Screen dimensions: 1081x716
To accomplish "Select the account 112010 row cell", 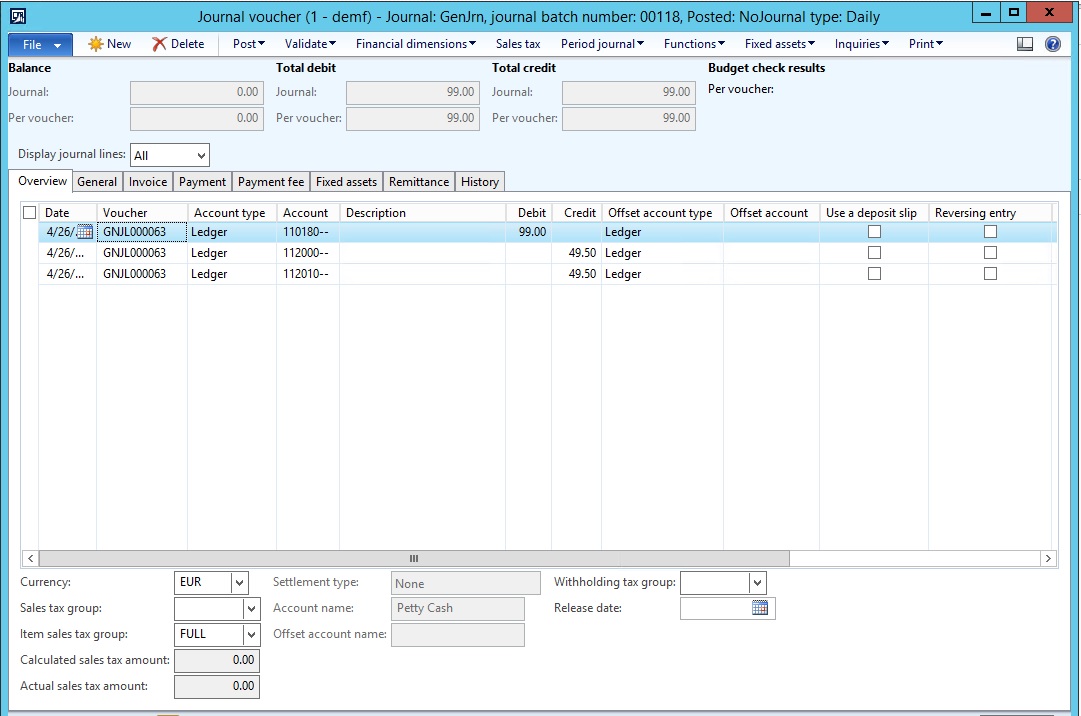I will click(306, 274).
